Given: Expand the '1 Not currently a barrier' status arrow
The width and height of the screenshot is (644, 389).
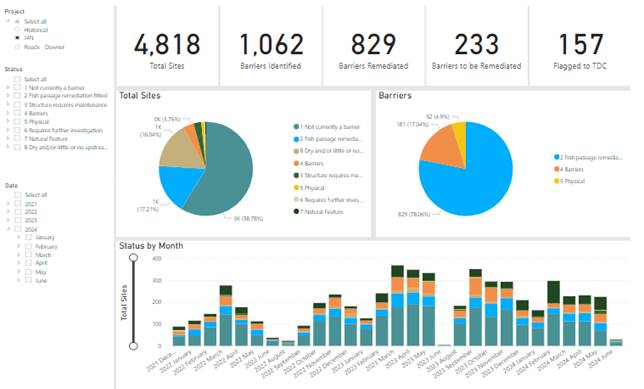Looking at the screenshot, I should [x=8, y=87].
